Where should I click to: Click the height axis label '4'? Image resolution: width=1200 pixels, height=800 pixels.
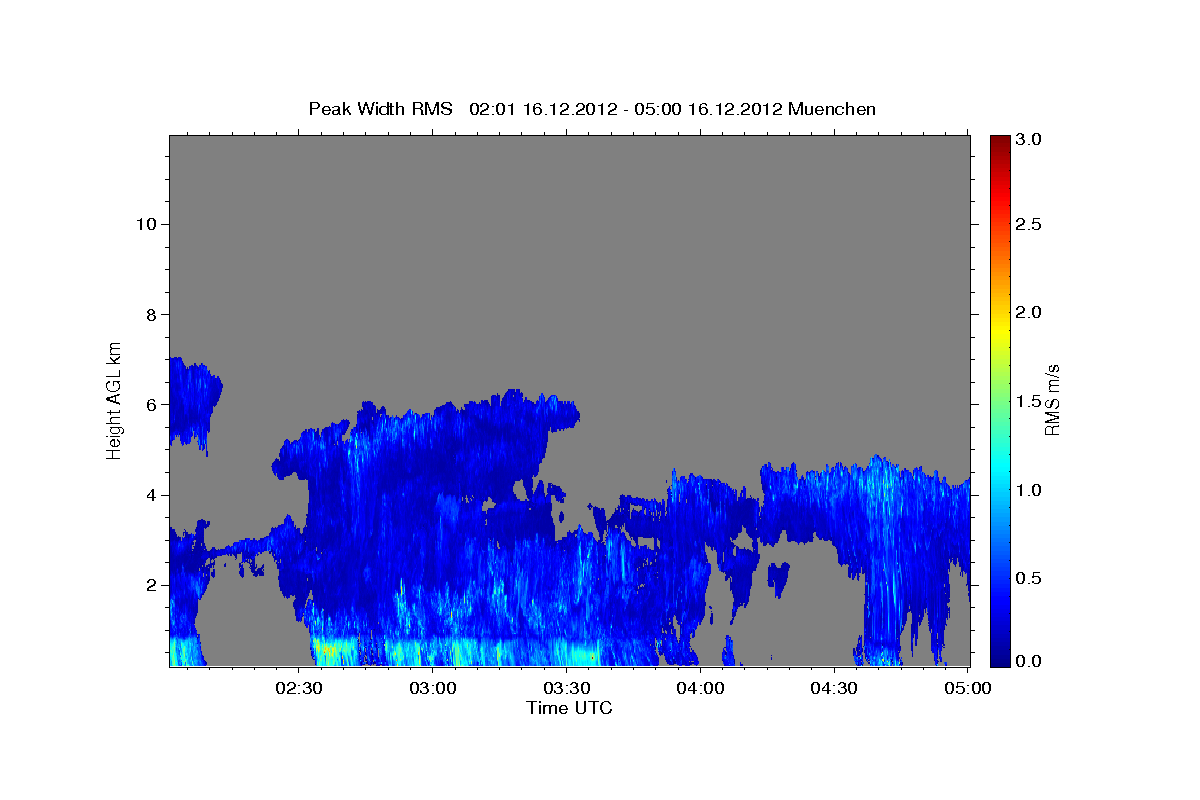pos(149,494)
